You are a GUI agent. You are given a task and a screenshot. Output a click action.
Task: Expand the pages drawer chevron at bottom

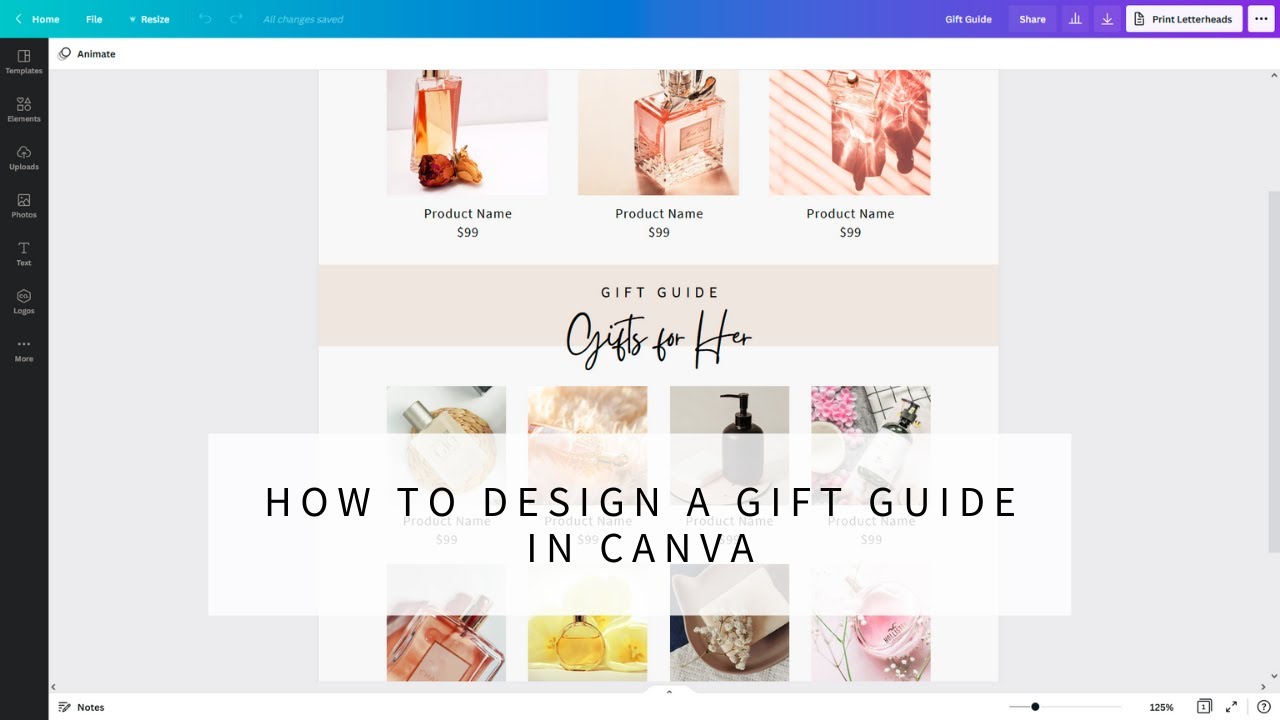click(669, 691)
